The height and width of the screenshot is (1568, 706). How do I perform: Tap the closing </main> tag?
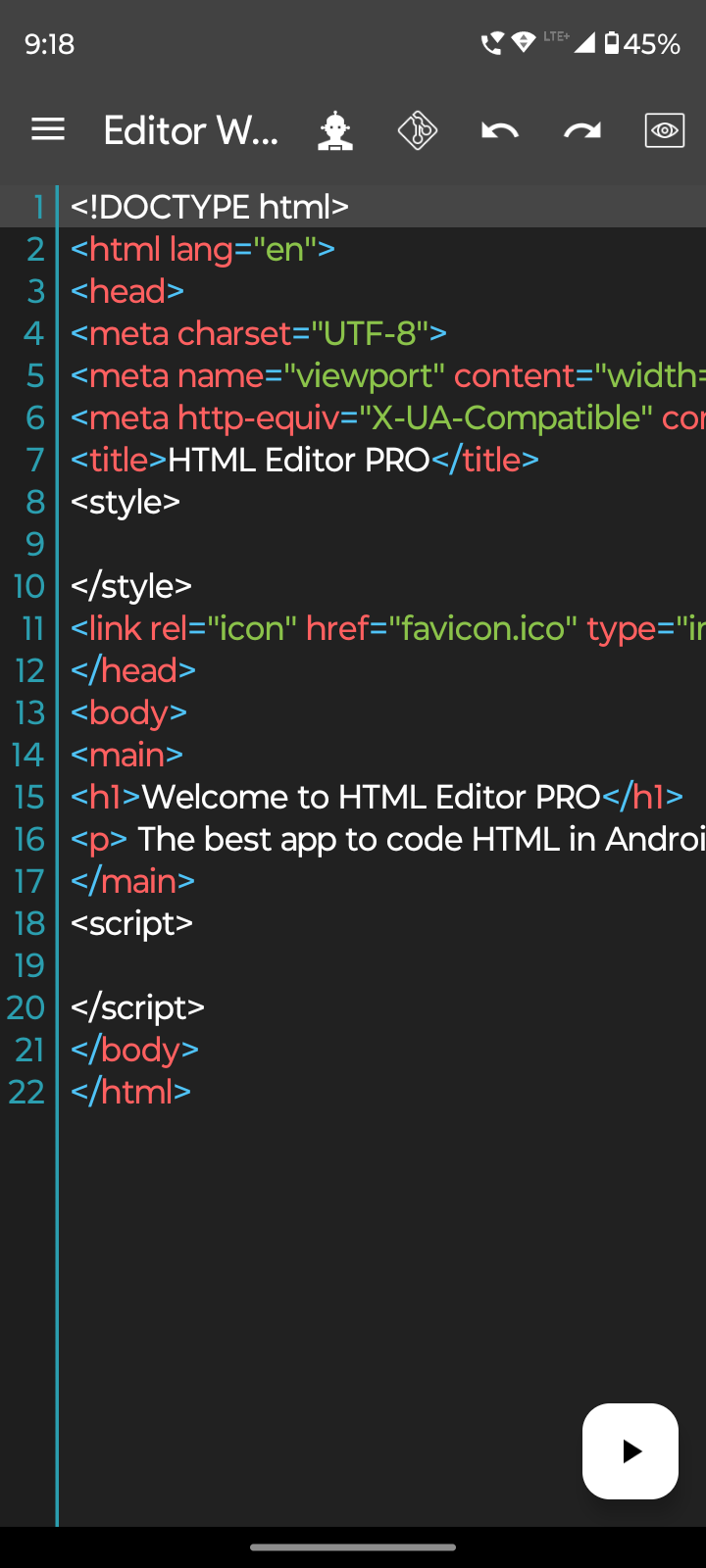click(x=132, y=881)
